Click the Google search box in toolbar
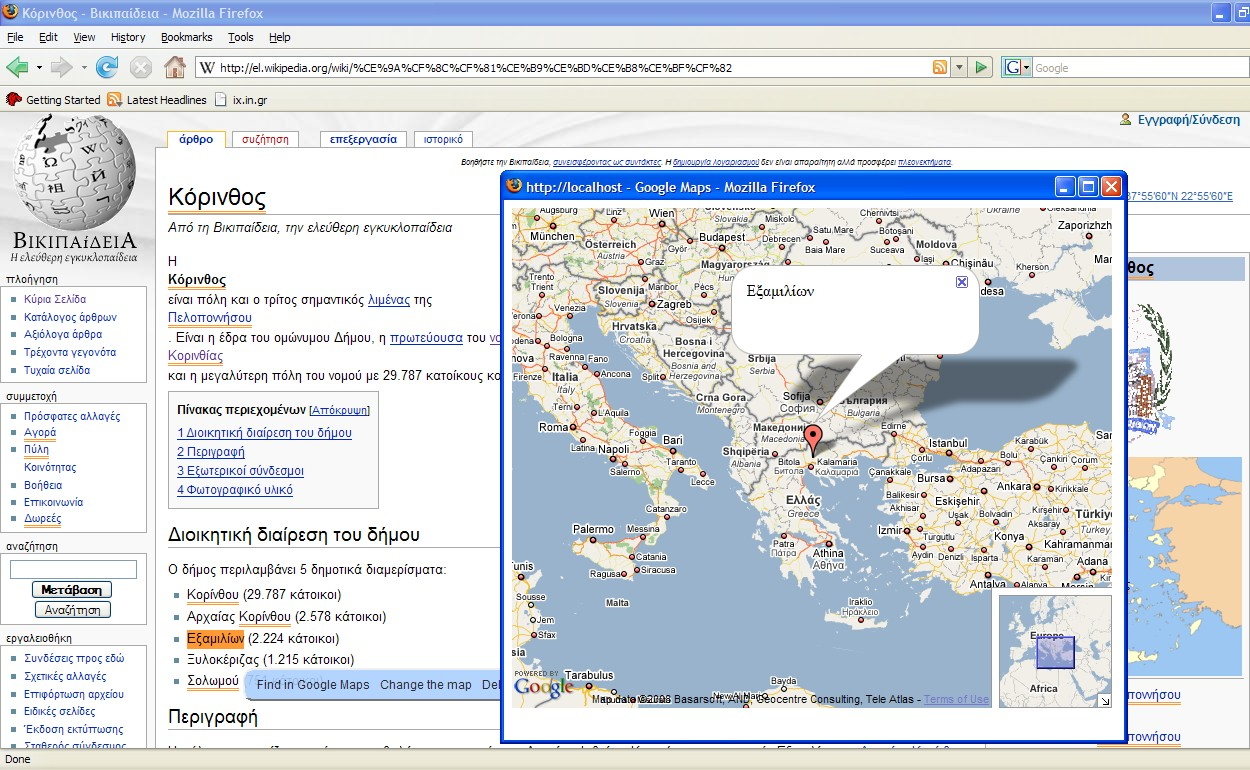The image size is (1250, 770). click(x=1140, y=68)
